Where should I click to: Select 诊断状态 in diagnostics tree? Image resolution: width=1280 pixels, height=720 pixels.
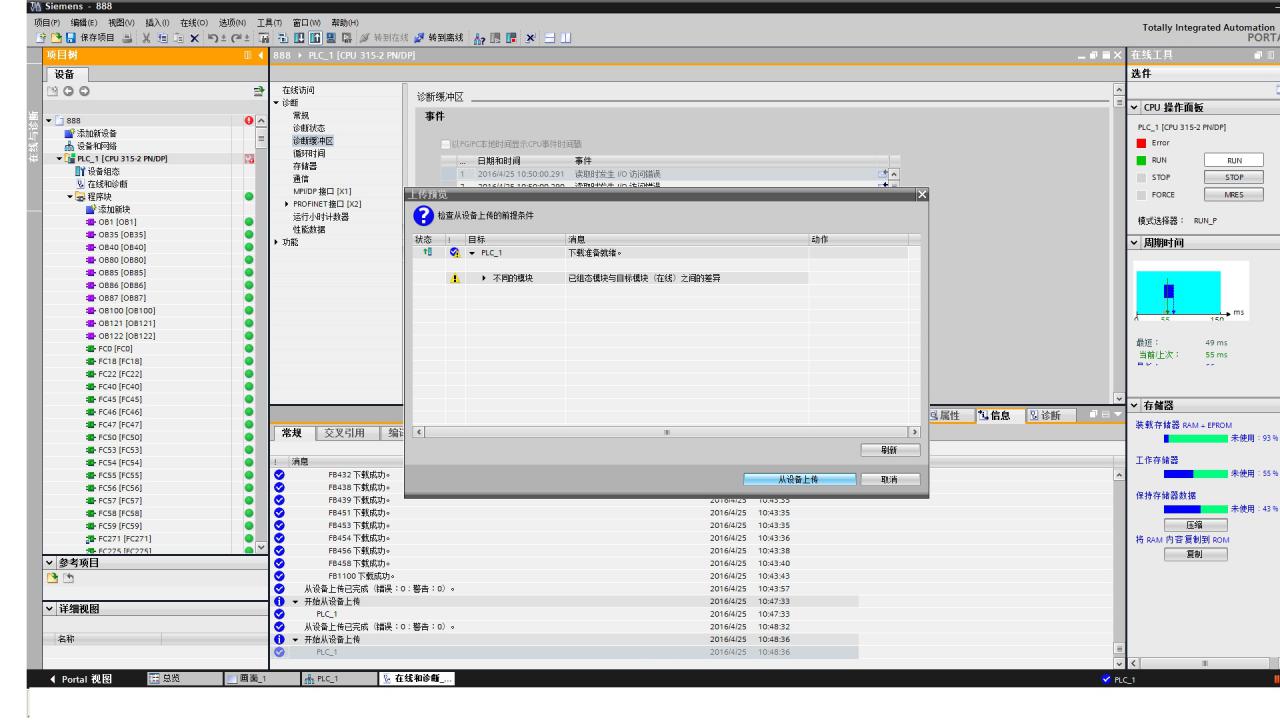pos(308,127)
